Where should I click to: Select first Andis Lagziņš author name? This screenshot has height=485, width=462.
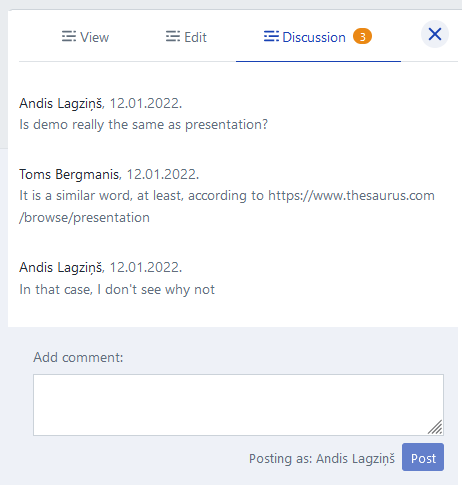coord(61,103)
